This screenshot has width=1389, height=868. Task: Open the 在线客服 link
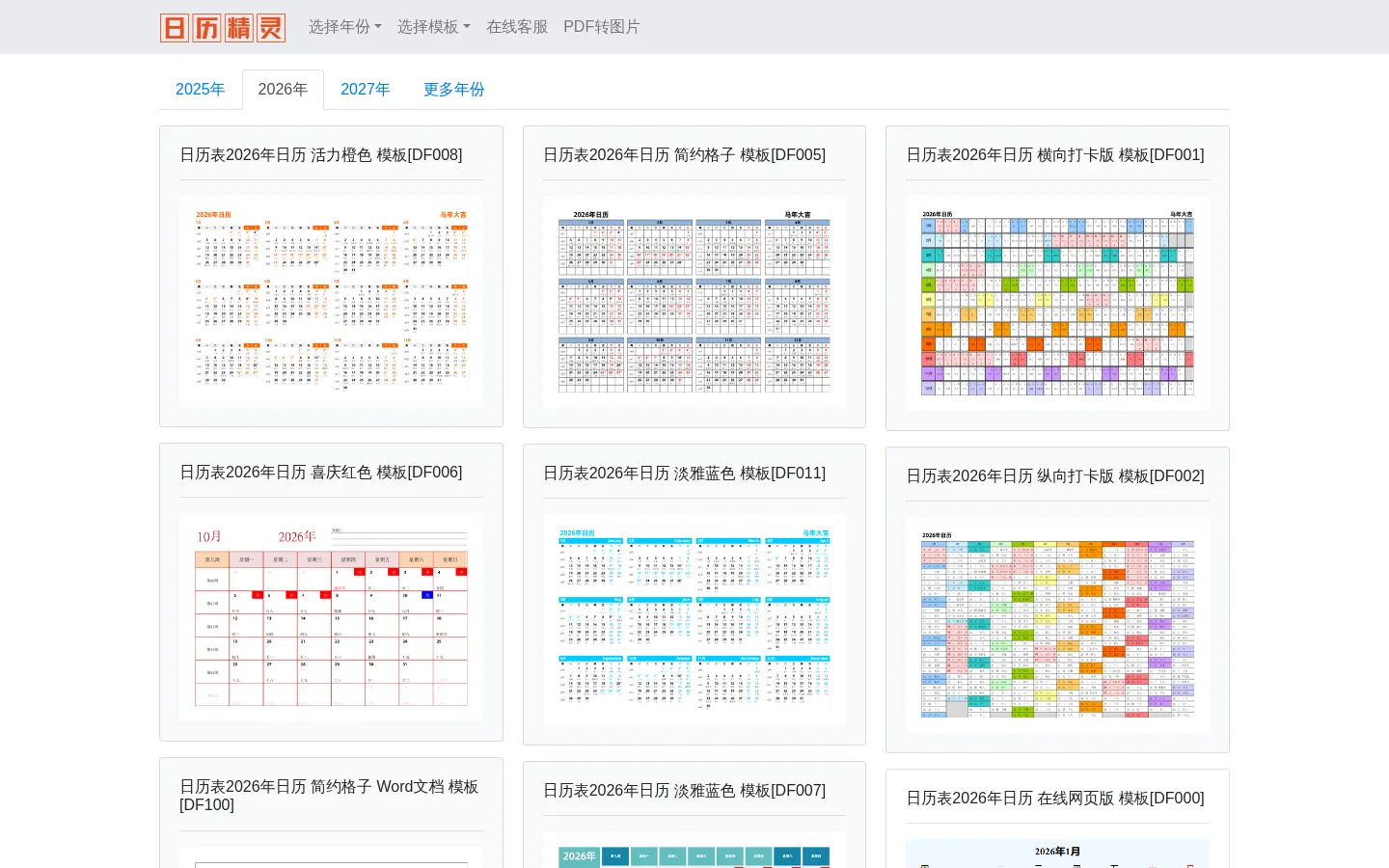click(517, 27)
